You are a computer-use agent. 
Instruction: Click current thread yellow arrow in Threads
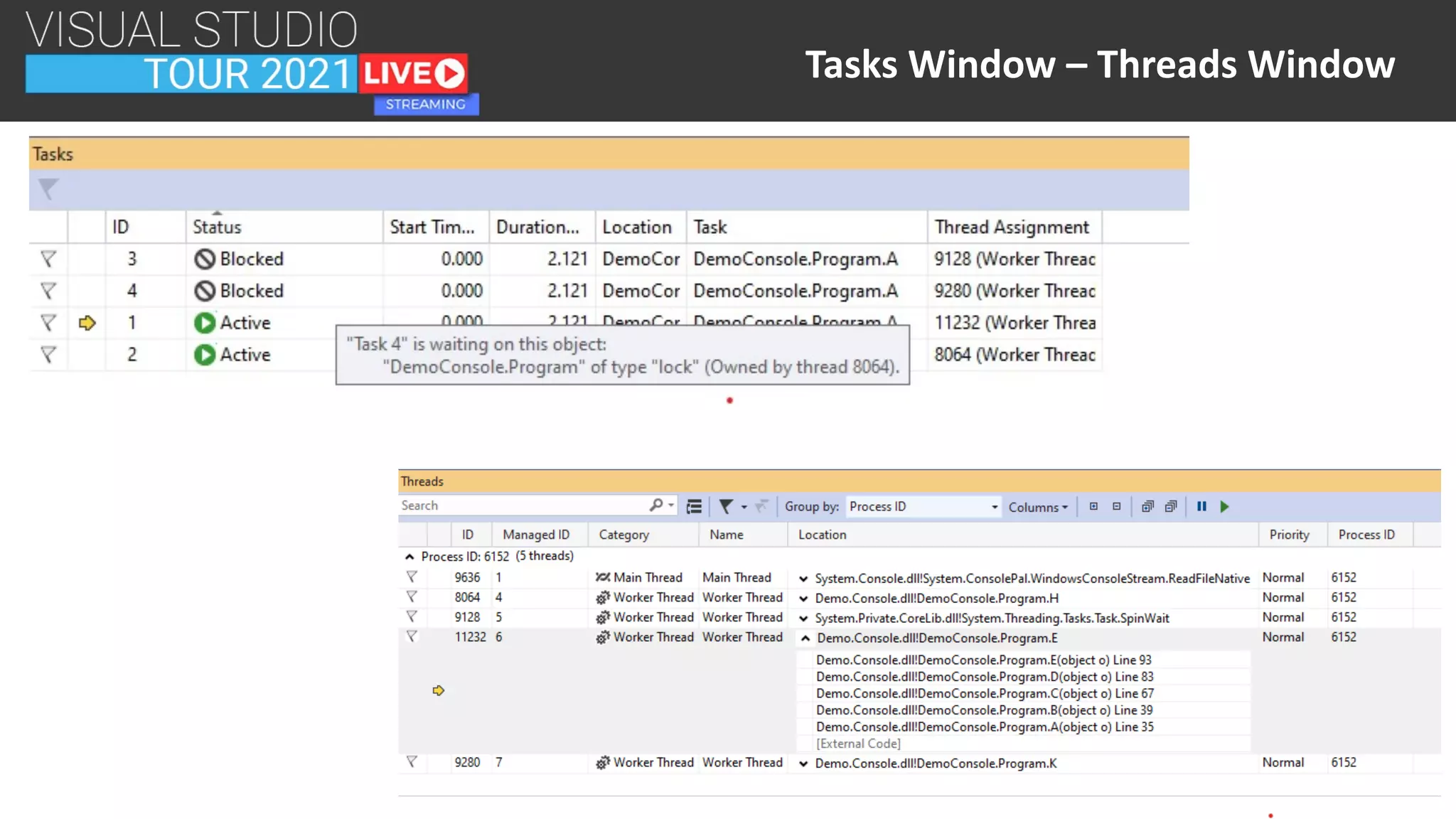click(x=438, y=690)
